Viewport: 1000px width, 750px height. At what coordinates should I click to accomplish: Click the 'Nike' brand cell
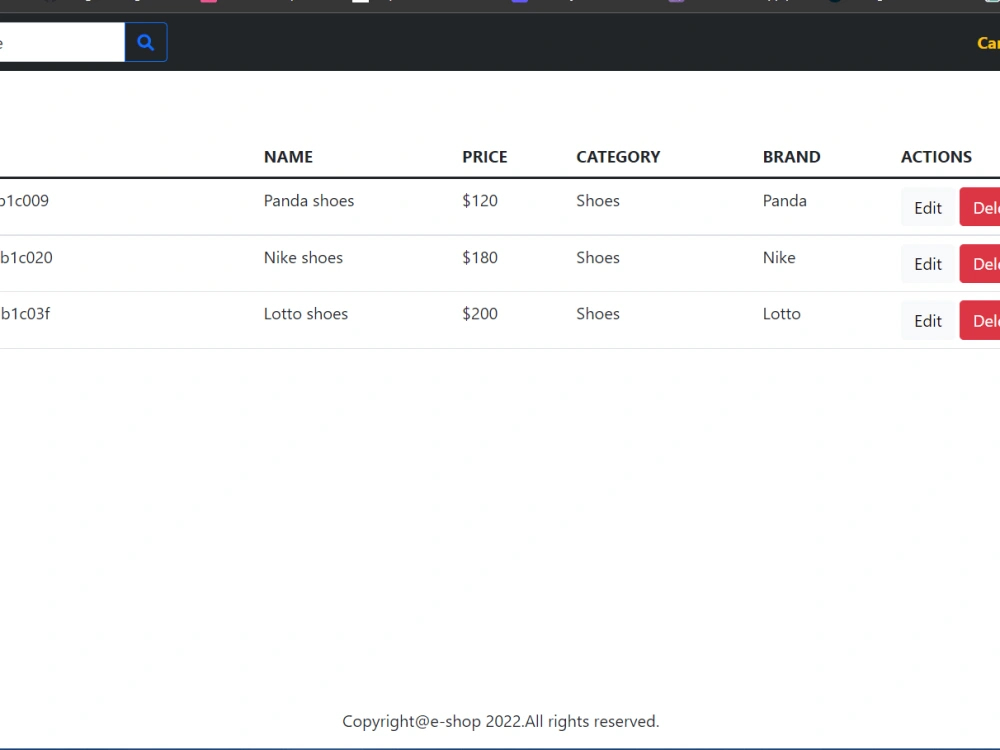(779, 258)
